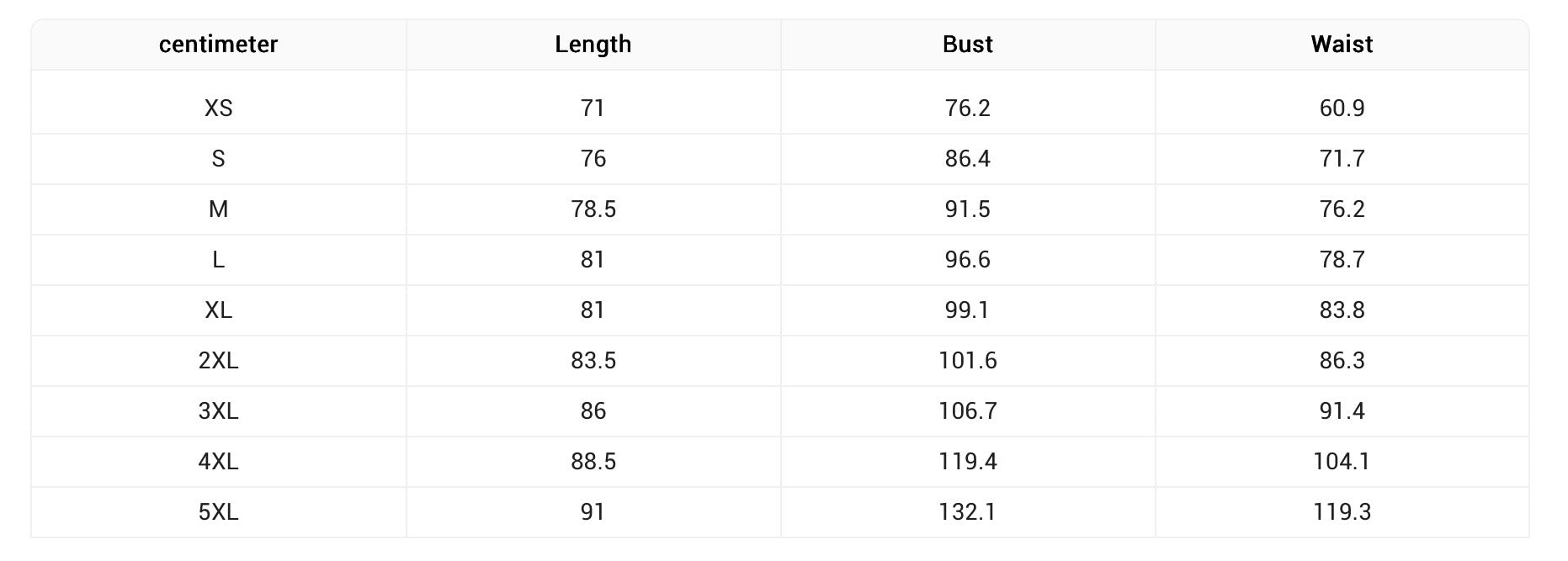
Task: Click the Waist column header
Action: coord(1342,45)
